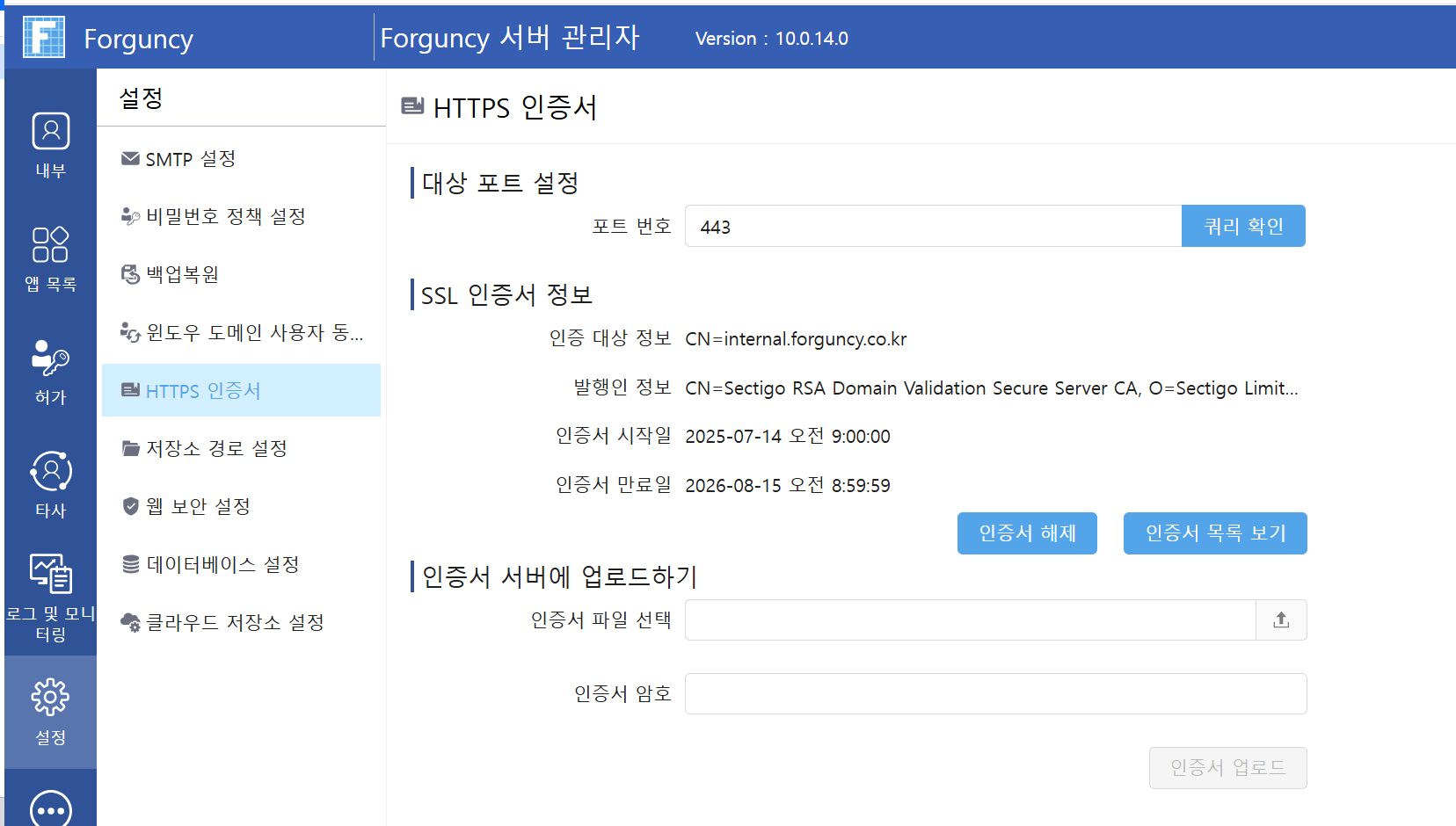Open 저장소 경로 설정 menu item
The height and width of the screenshot is (826, 1456).
pos(241,448)
